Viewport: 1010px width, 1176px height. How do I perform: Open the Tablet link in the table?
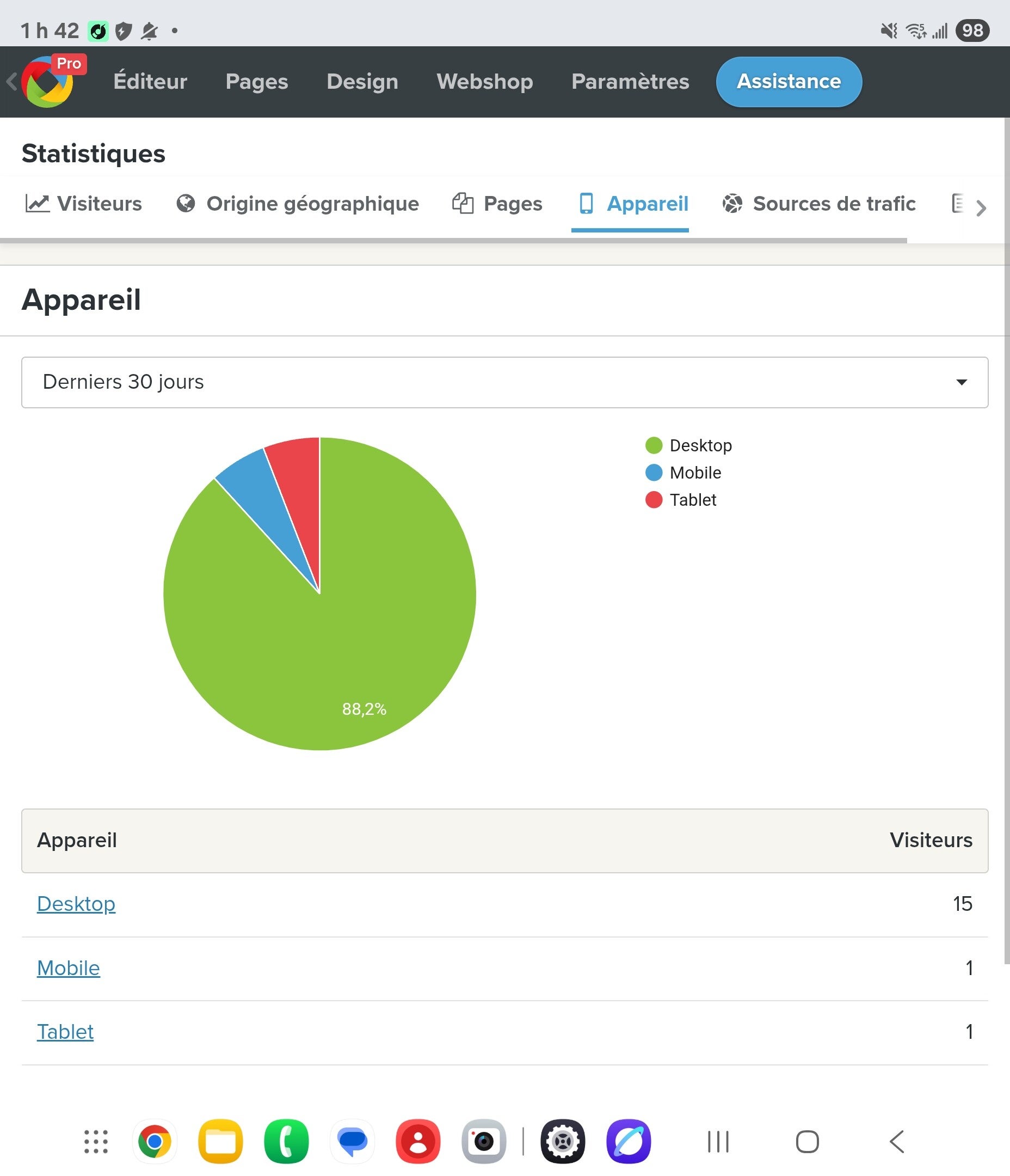[65, 1031]
